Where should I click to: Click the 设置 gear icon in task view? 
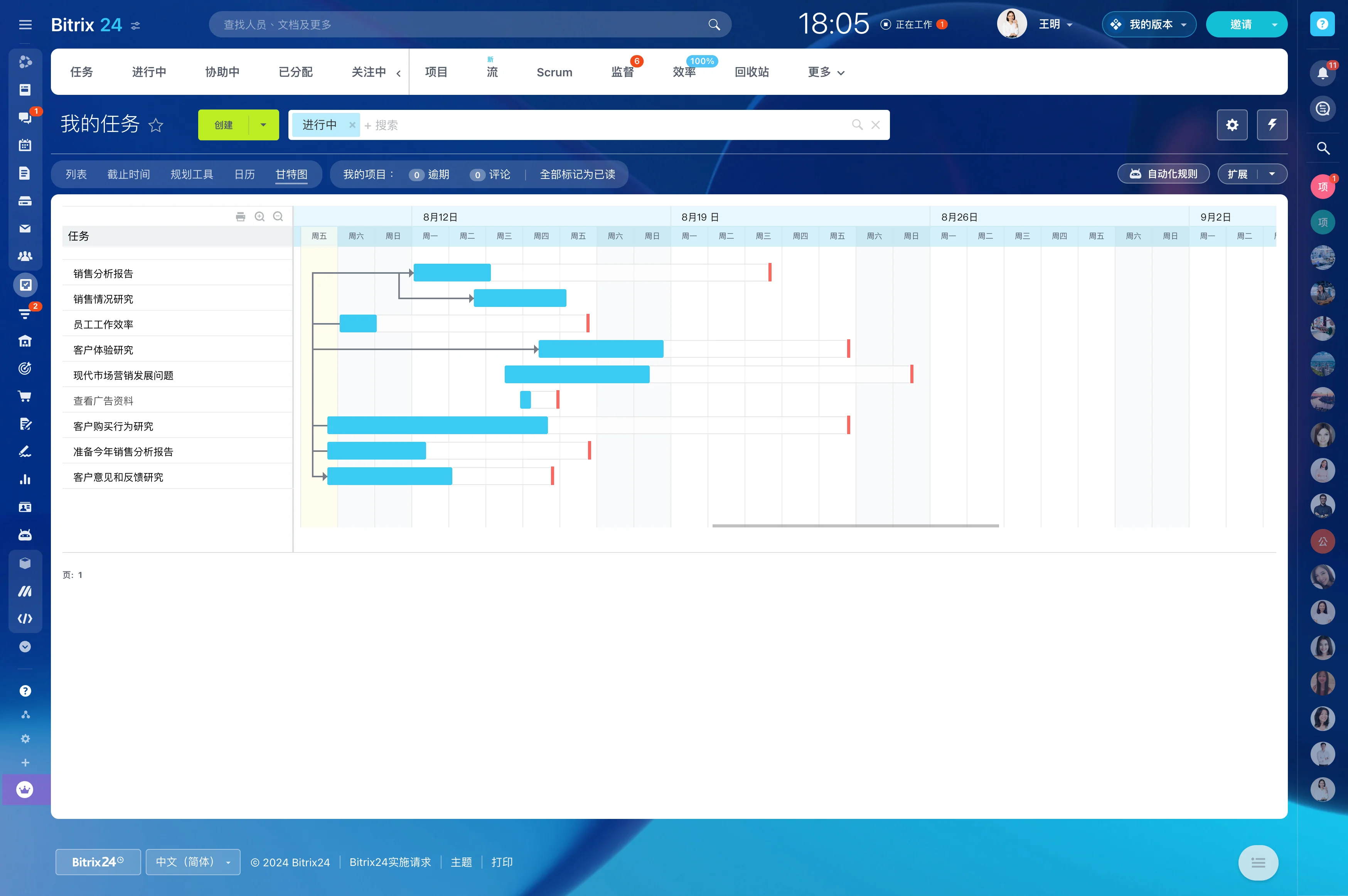pos(1232,125)
